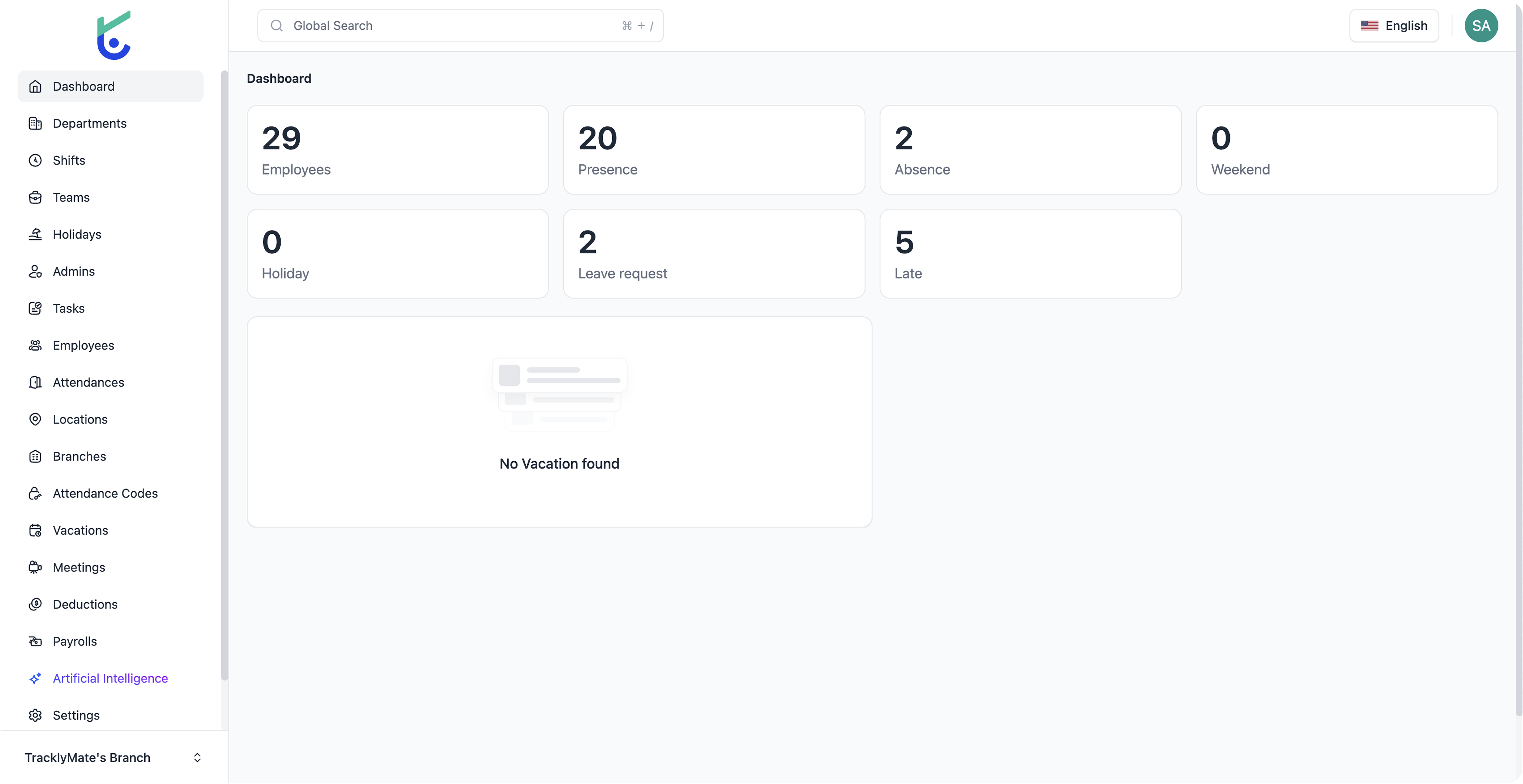This screenshot has width=1523, height=784.
Task: Click the search magnifier icon
Action: (277, 25)
